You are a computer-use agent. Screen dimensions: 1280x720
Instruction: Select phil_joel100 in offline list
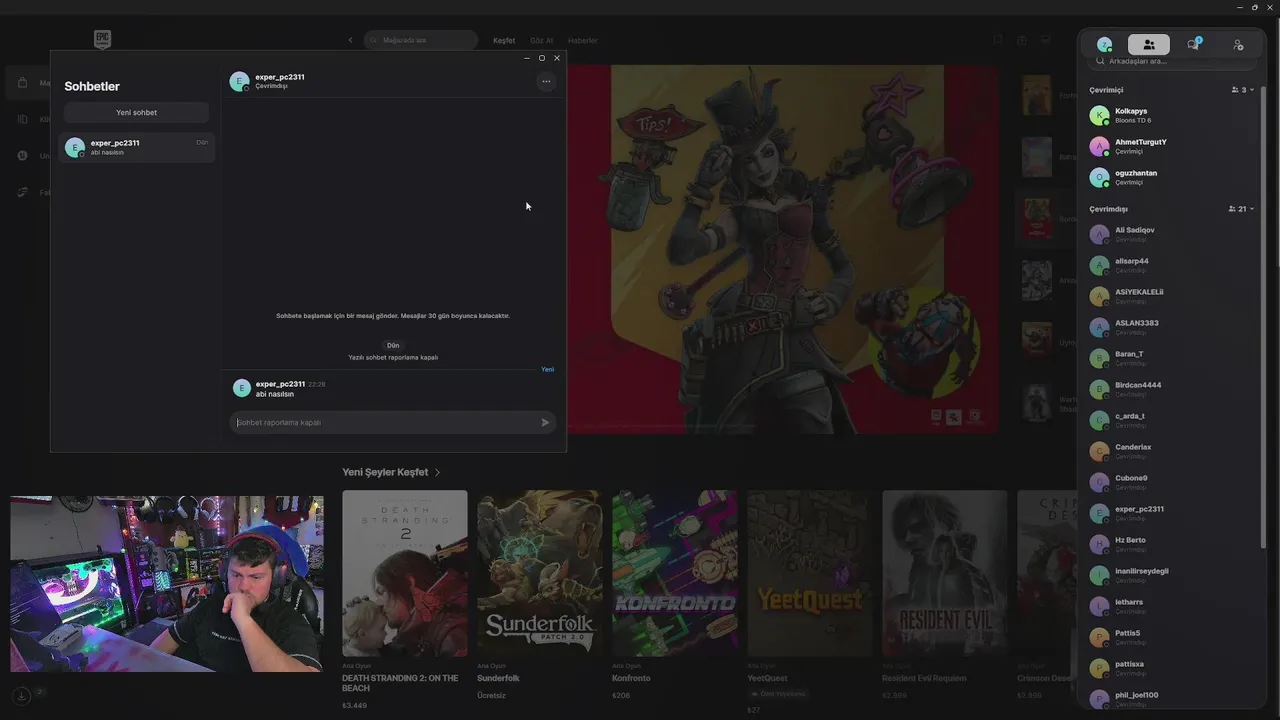(x=1172, y=699)
